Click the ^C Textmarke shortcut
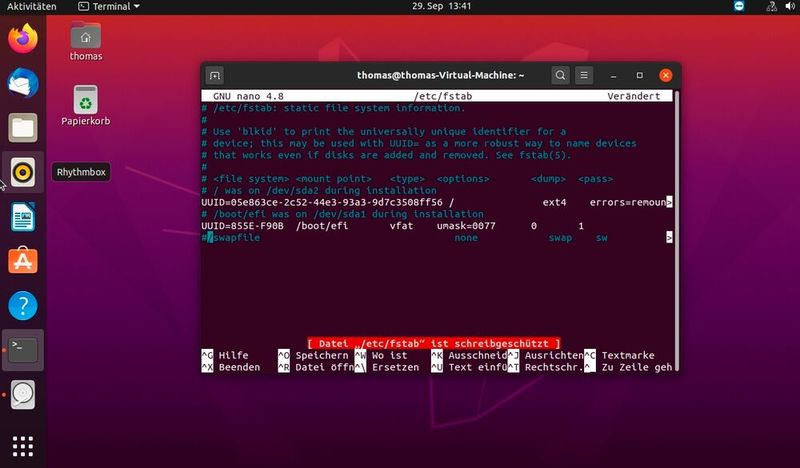Viewport: 800px width, 468px height. (619, 356)
